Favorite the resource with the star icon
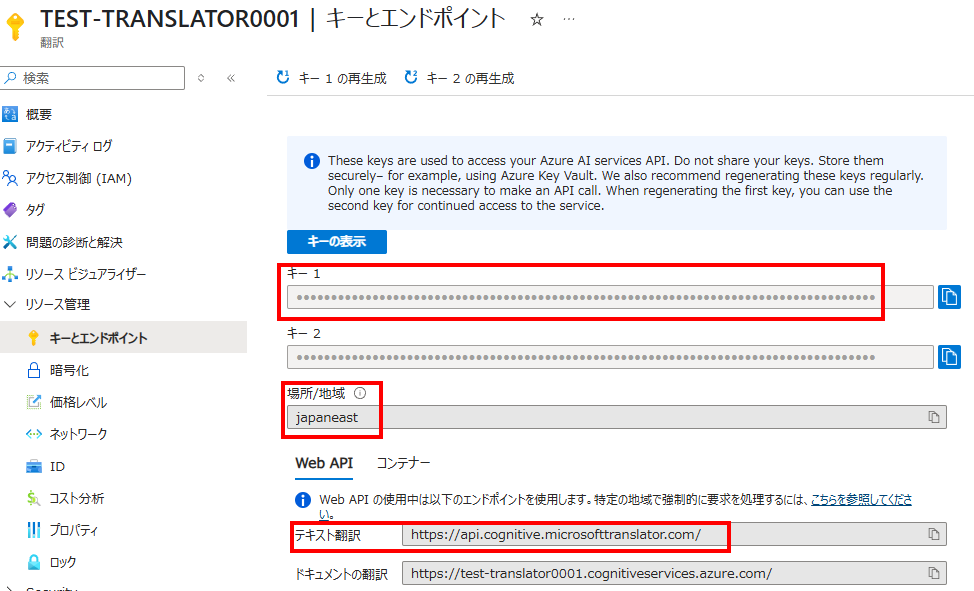The width and height of the screenshot is (974, 591). point(537,20)
